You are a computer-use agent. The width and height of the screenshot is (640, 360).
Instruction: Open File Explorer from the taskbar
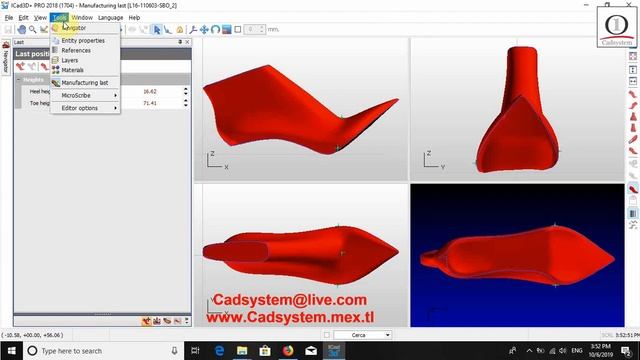tap(242, 351)
